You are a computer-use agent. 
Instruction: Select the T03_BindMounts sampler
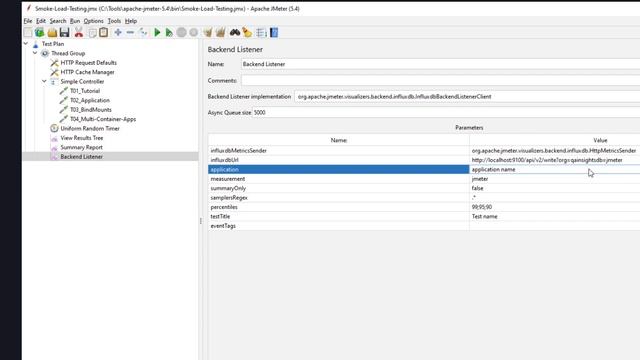point(91,109)
